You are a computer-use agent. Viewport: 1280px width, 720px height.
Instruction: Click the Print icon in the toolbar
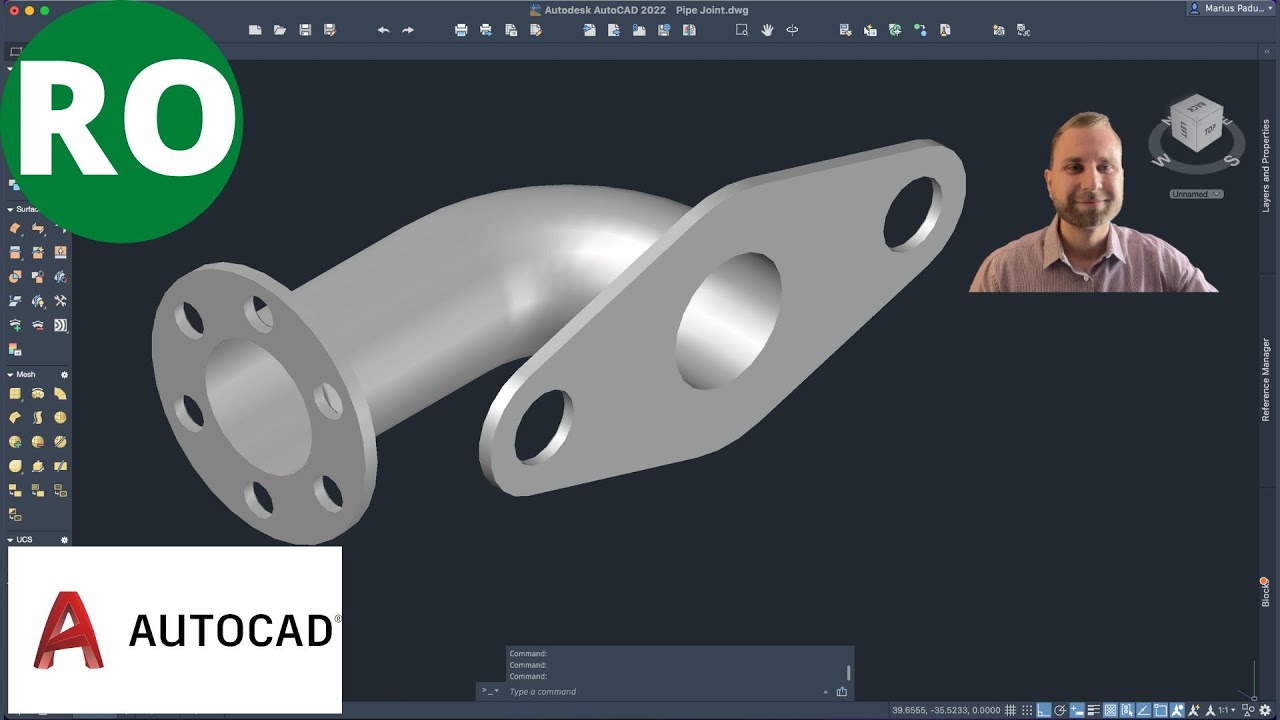coord(461,30)
